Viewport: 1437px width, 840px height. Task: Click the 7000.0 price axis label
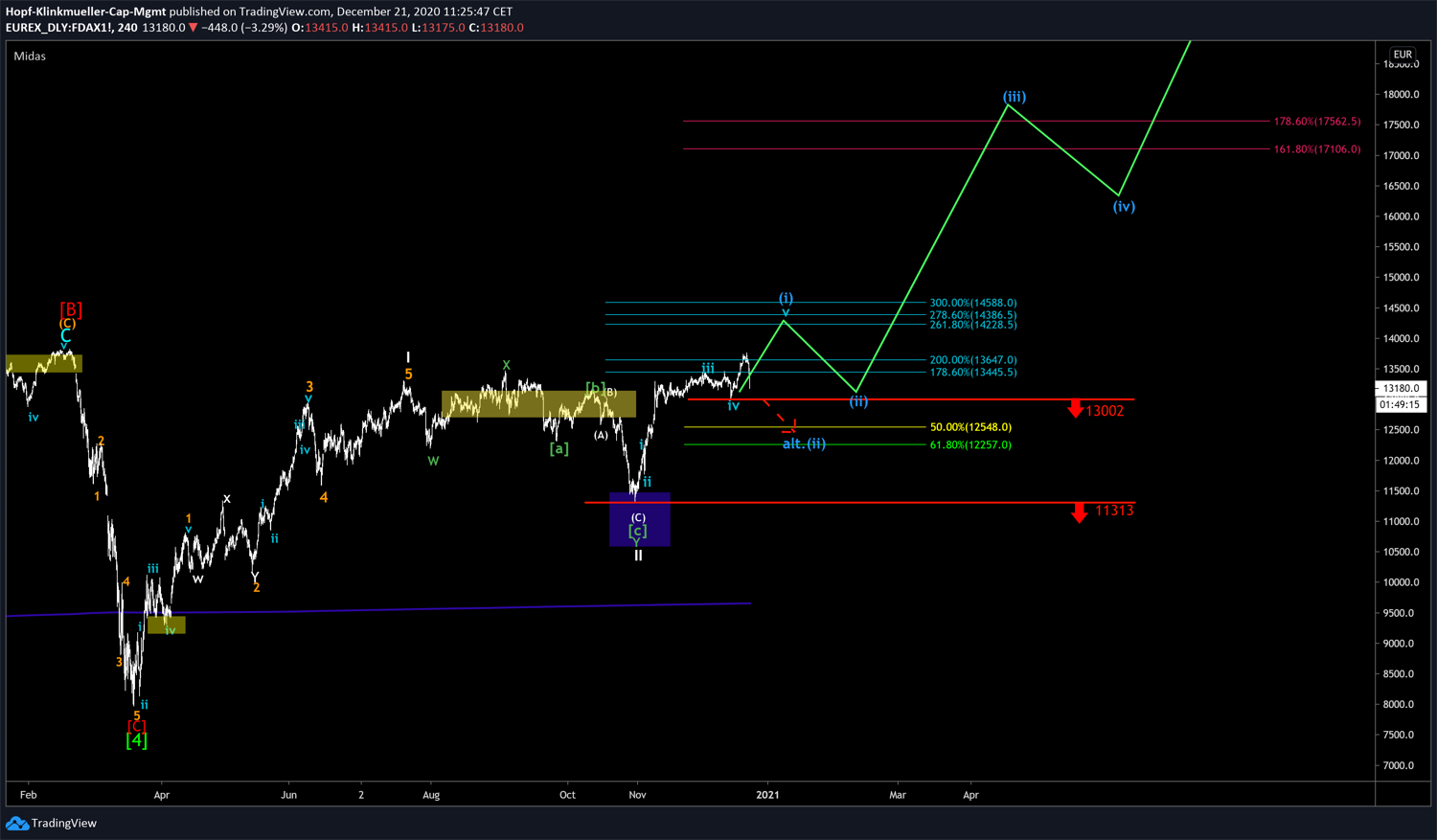coord(1399,766)
